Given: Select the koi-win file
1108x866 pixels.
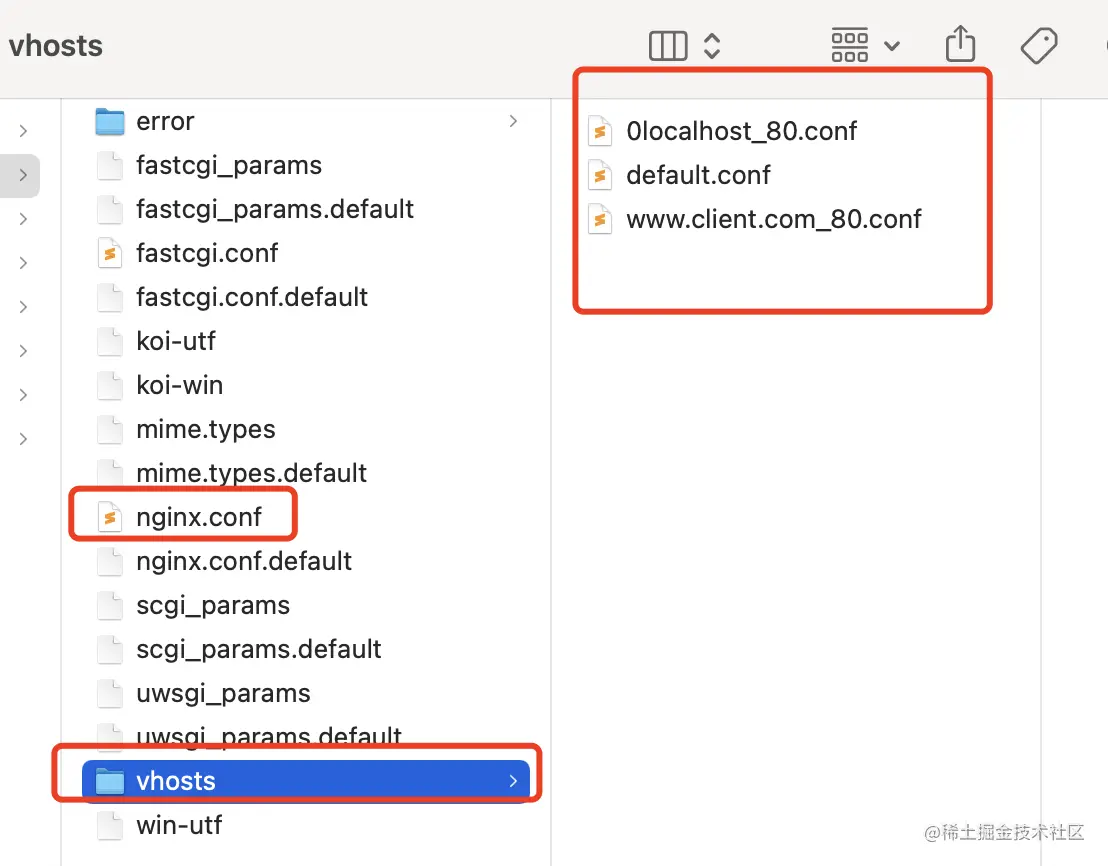Looking at the screenshot, I should pos(179,385).
